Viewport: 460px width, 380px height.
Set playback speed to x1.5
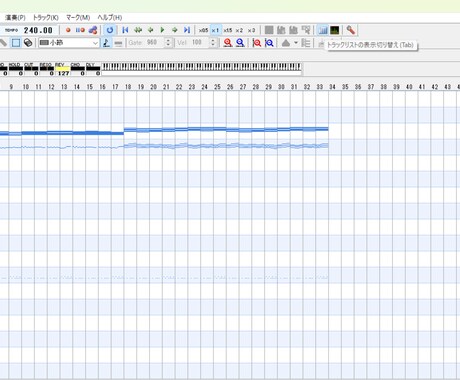point(228,30)
